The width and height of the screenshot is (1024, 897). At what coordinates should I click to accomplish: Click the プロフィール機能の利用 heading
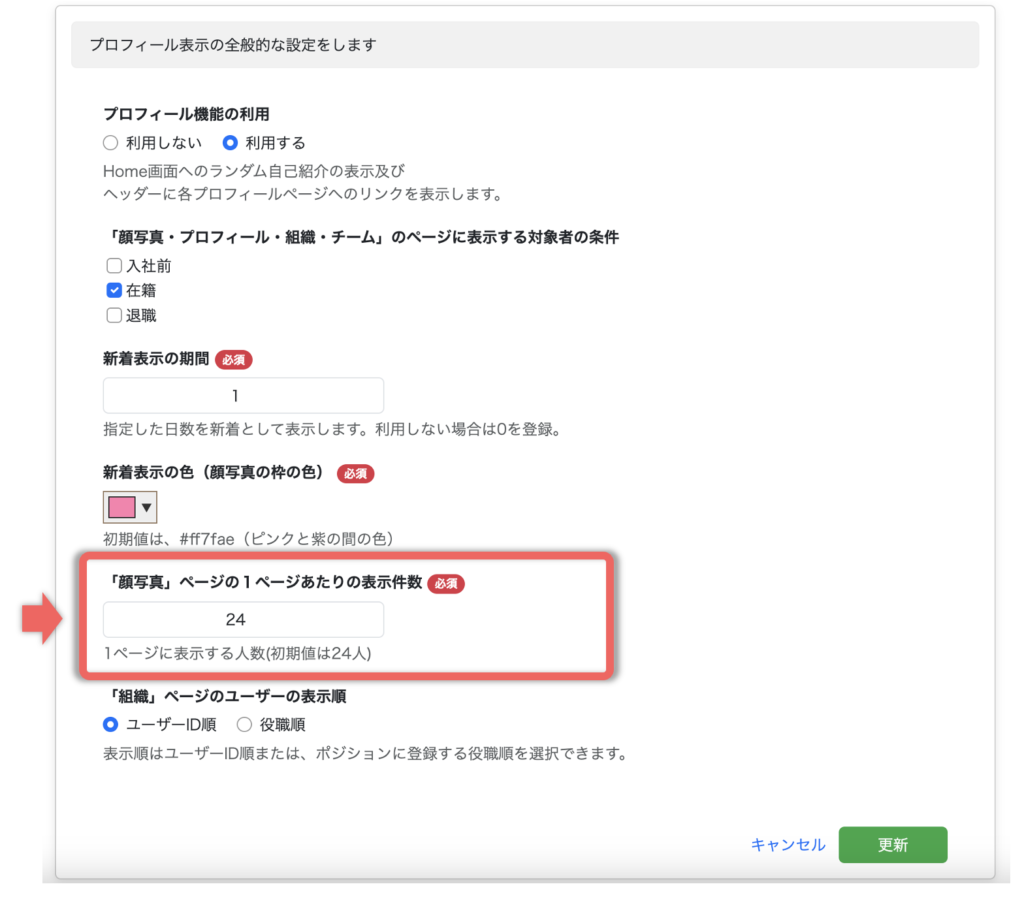[186, 115]
